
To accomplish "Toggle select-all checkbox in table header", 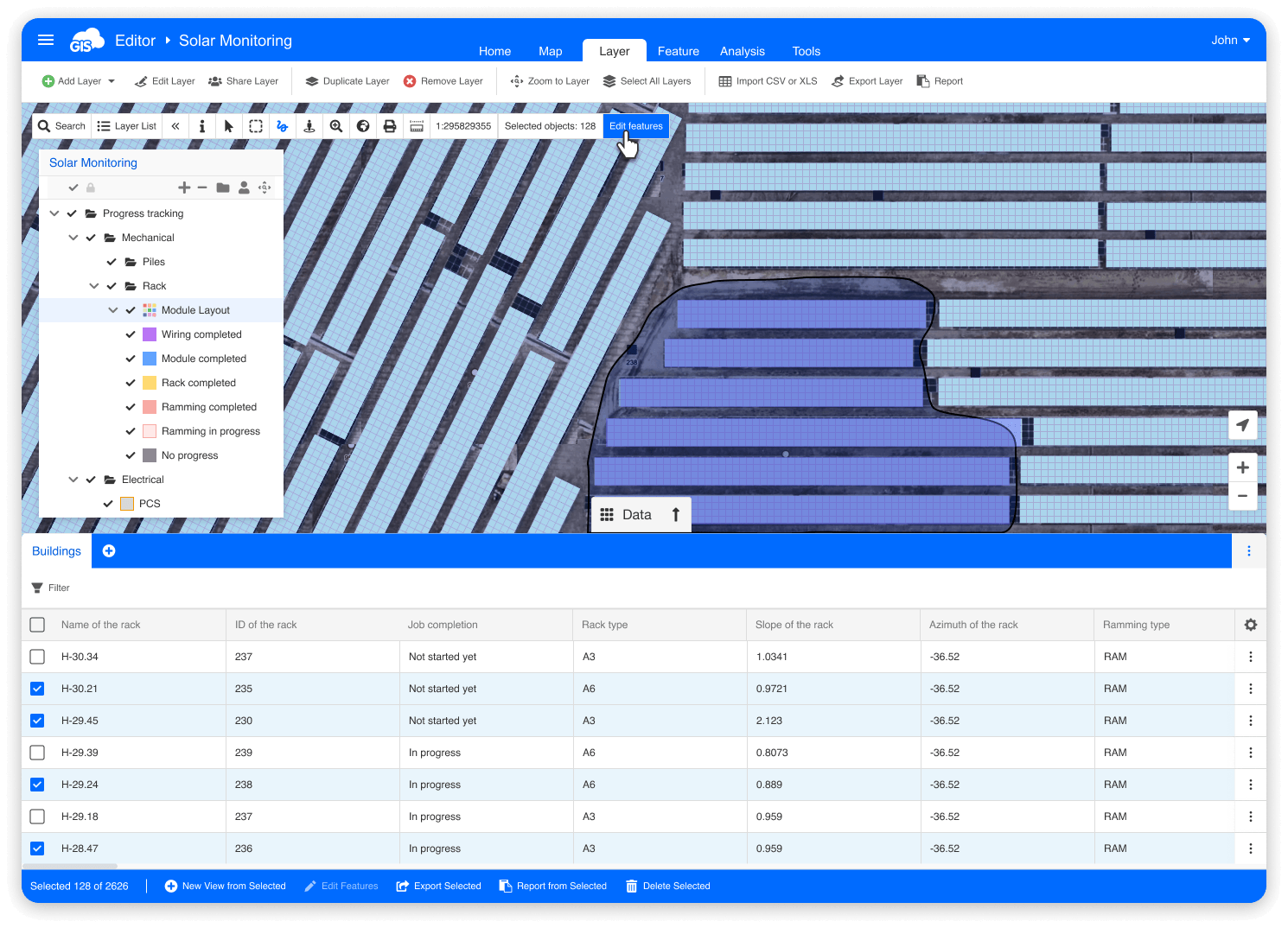I will tap(37, 625).
